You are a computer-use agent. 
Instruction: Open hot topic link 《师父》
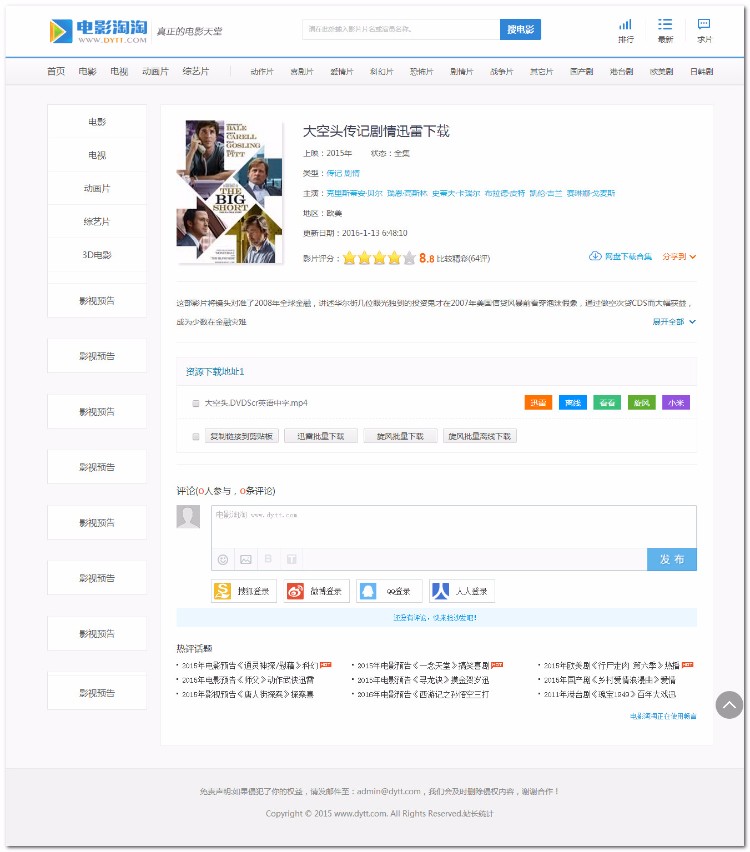[248, 679]
